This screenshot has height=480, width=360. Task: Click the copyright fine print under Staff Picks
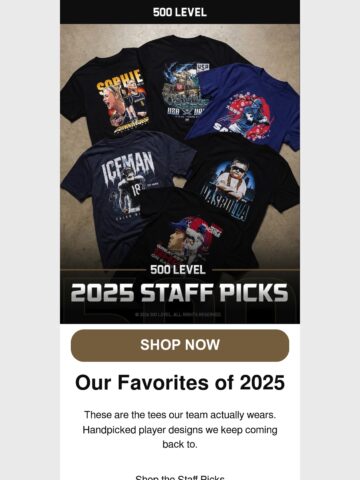pos(178,314)
